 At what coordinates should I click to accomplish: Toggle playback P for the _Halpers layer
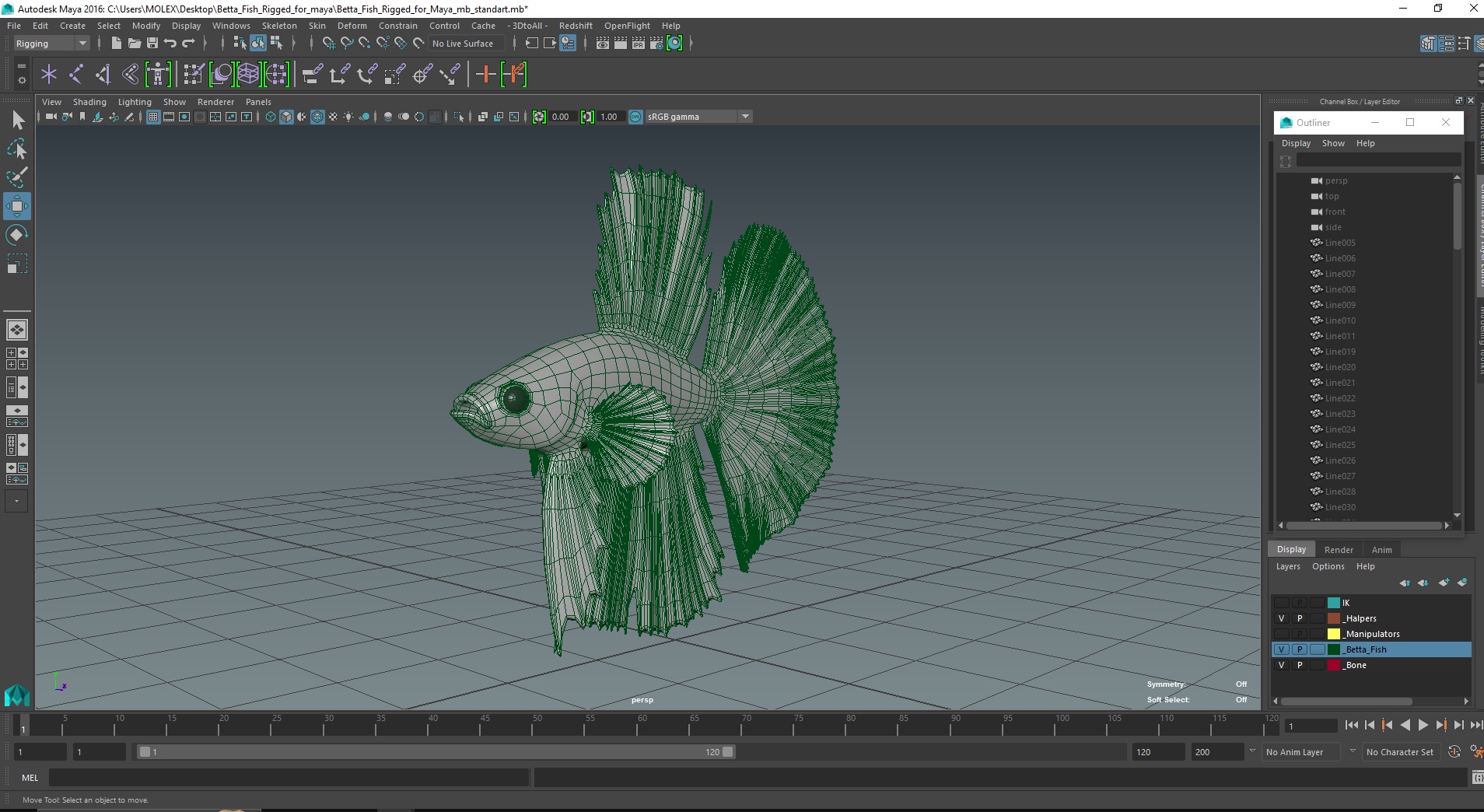[x=1300, y=618]
